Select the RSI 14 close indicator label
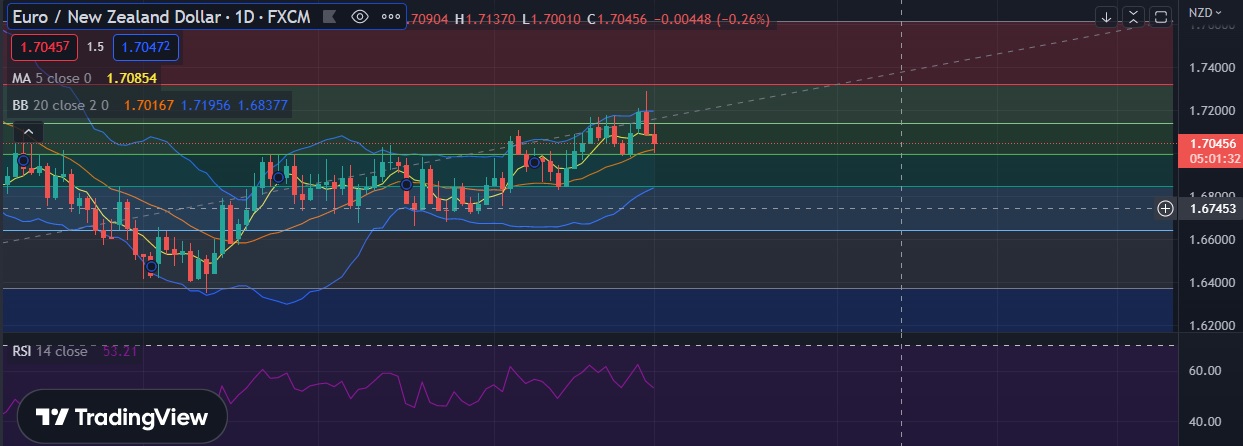Screen dimensions: 1243x446 point(50,351)
